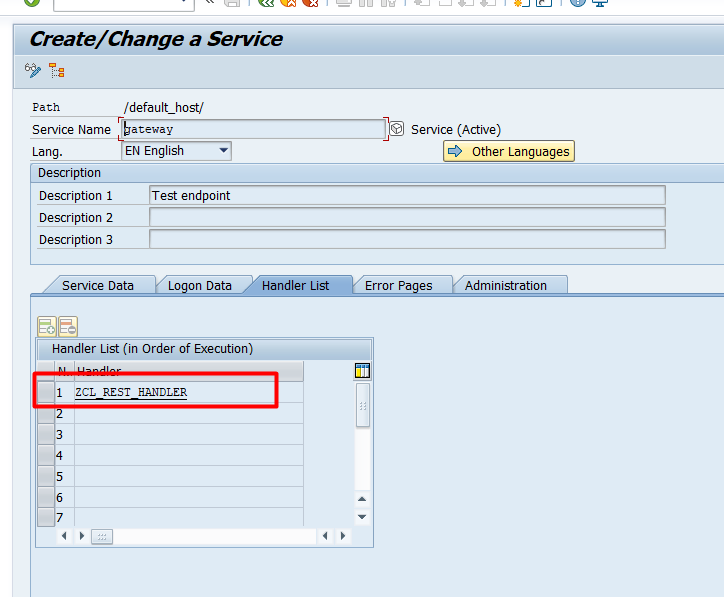Open the ZCL_REST_HANDLER handler entry
This screenshot has width=724, height=597.
tap(131, 392)
